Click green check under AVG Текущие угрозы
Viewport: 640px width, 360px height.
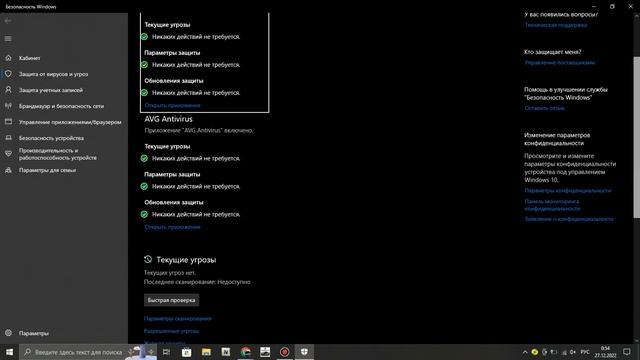144,158
